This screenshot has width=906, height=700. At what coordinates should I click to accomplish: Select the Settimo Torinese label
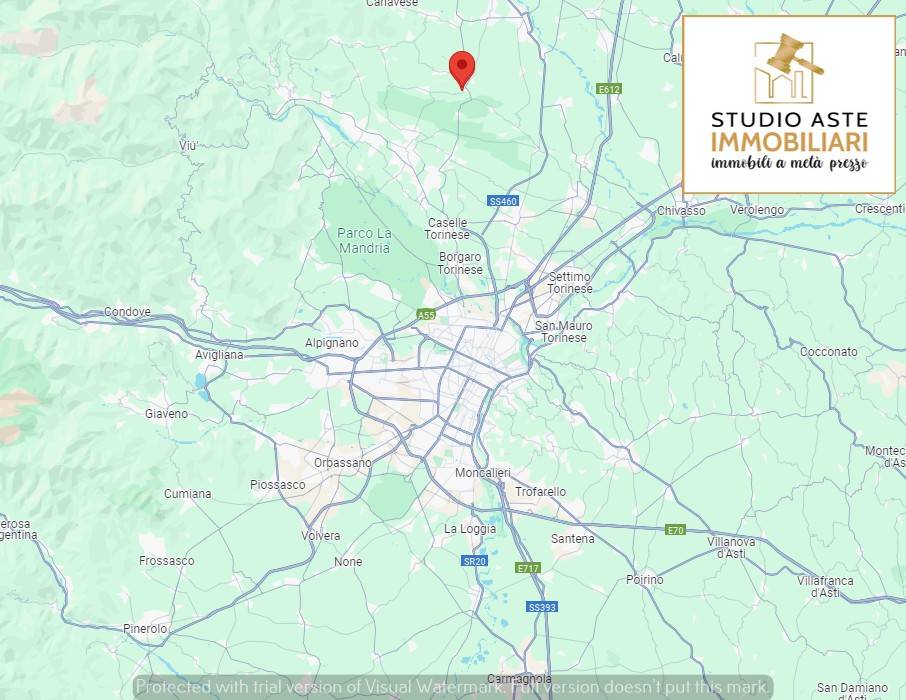[570, 283]
